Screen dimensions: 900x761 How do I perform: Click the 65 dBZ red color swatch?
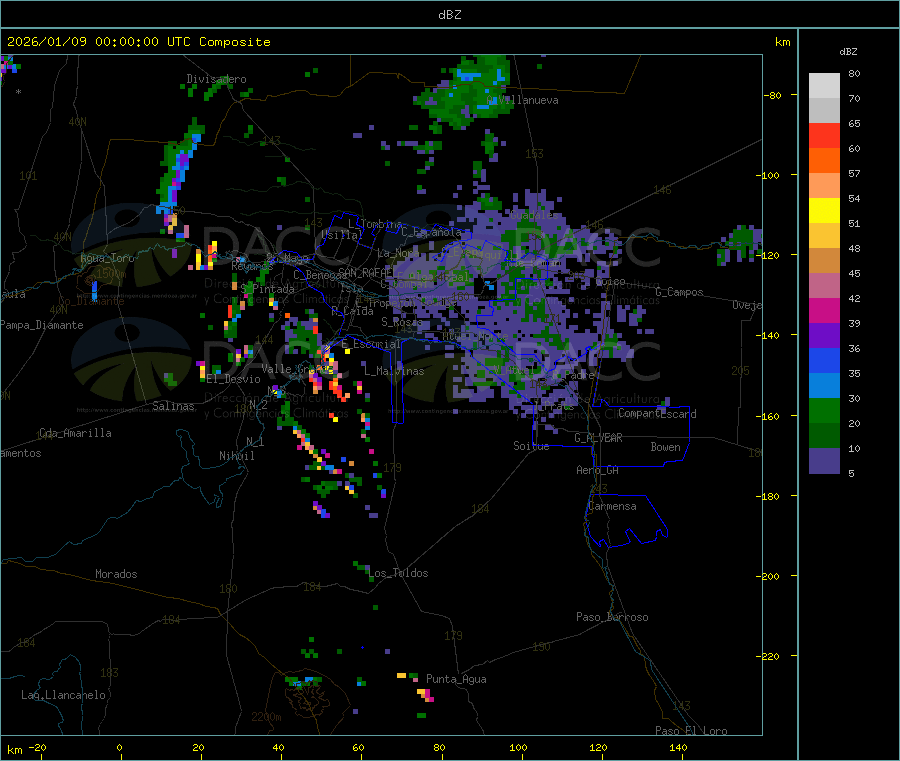pos(824,135)
